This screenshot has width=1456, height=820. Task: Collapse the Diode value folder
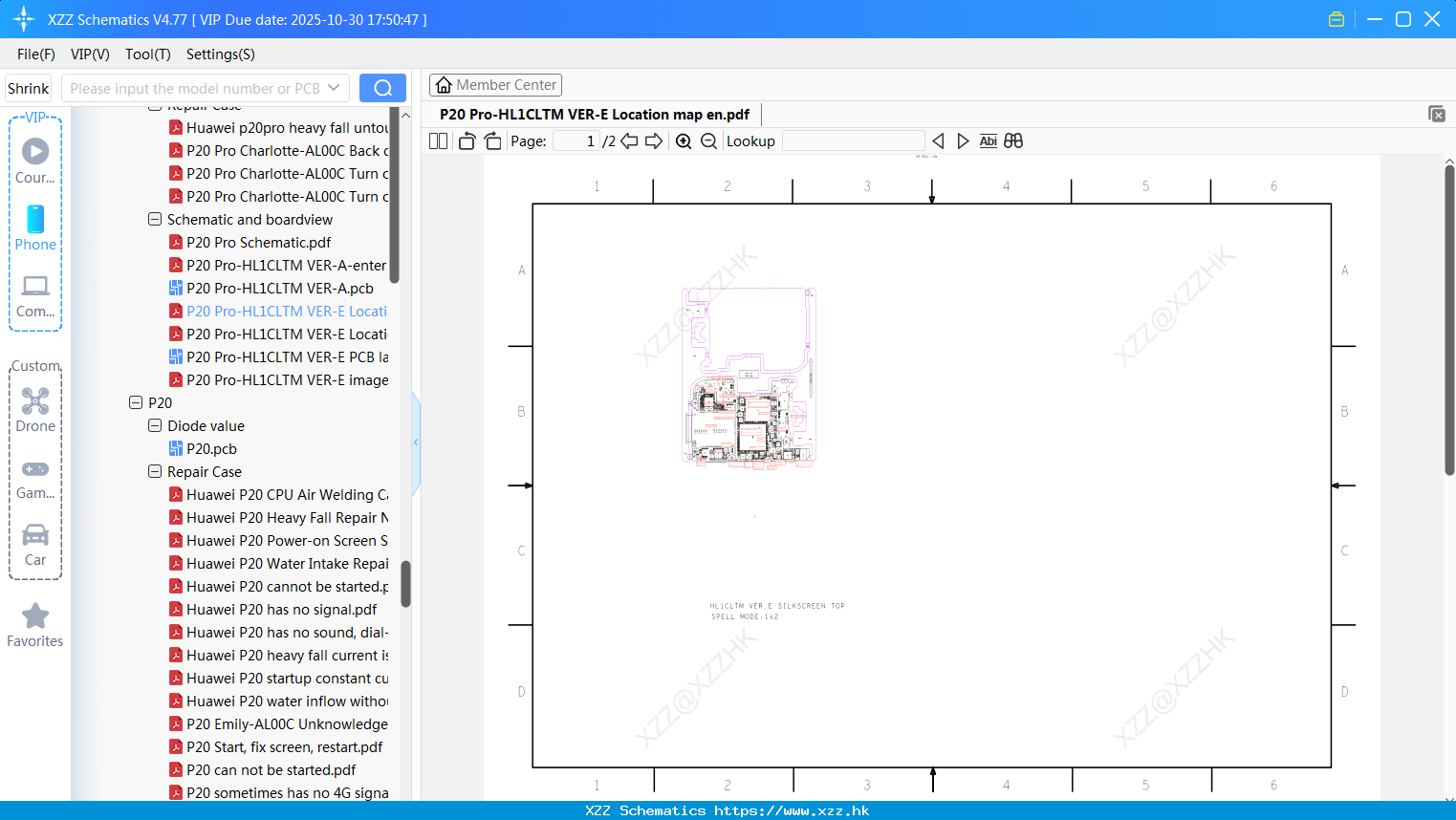click(155, 425)
